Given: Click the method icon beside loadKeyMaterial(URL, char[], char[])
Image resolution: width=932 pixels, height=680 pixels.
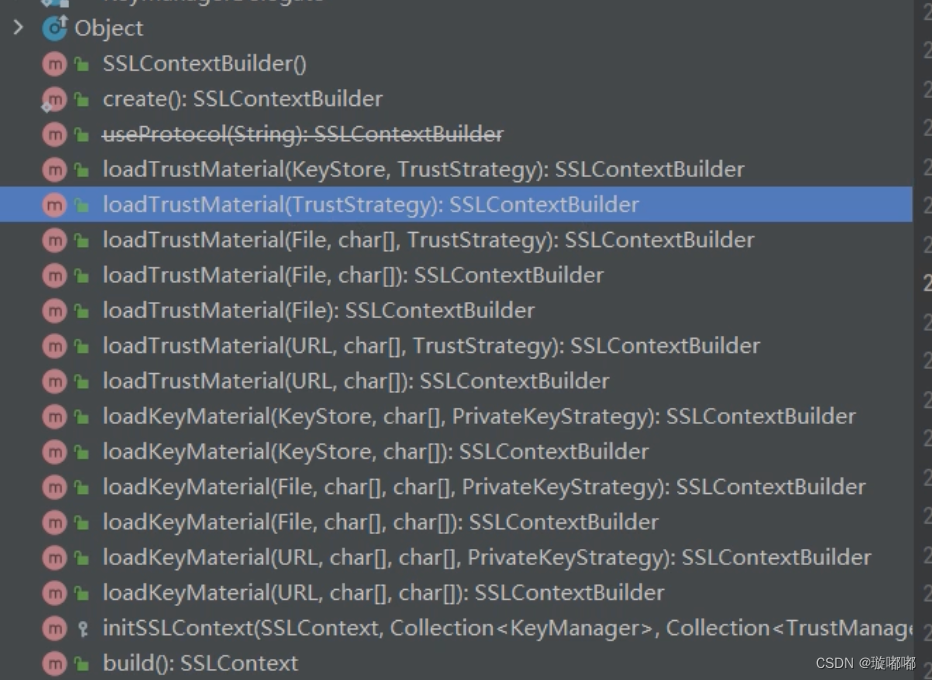Looking at the screenshot, I should (x=55, y=592).
